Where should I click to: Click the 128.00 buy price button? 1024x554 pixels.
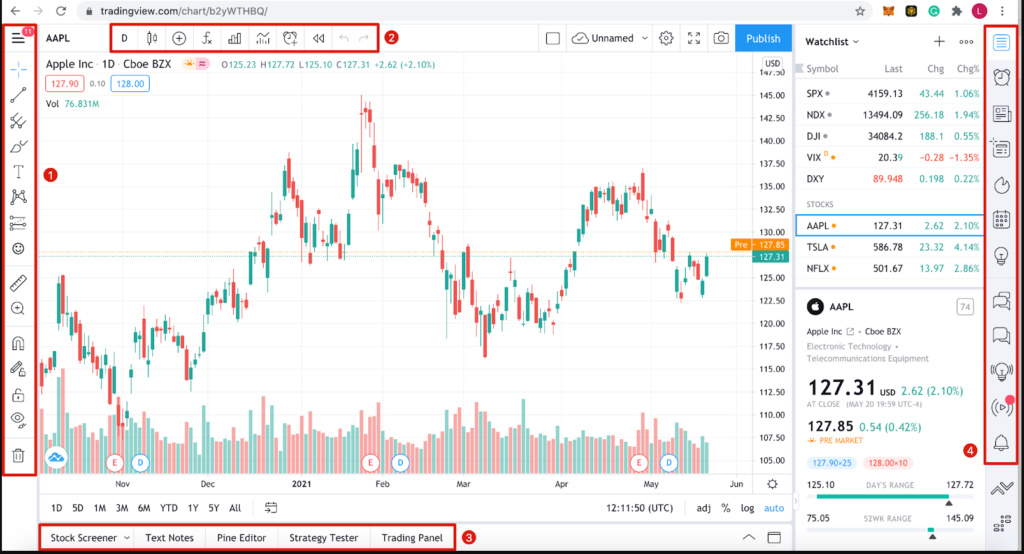[130, 84]
